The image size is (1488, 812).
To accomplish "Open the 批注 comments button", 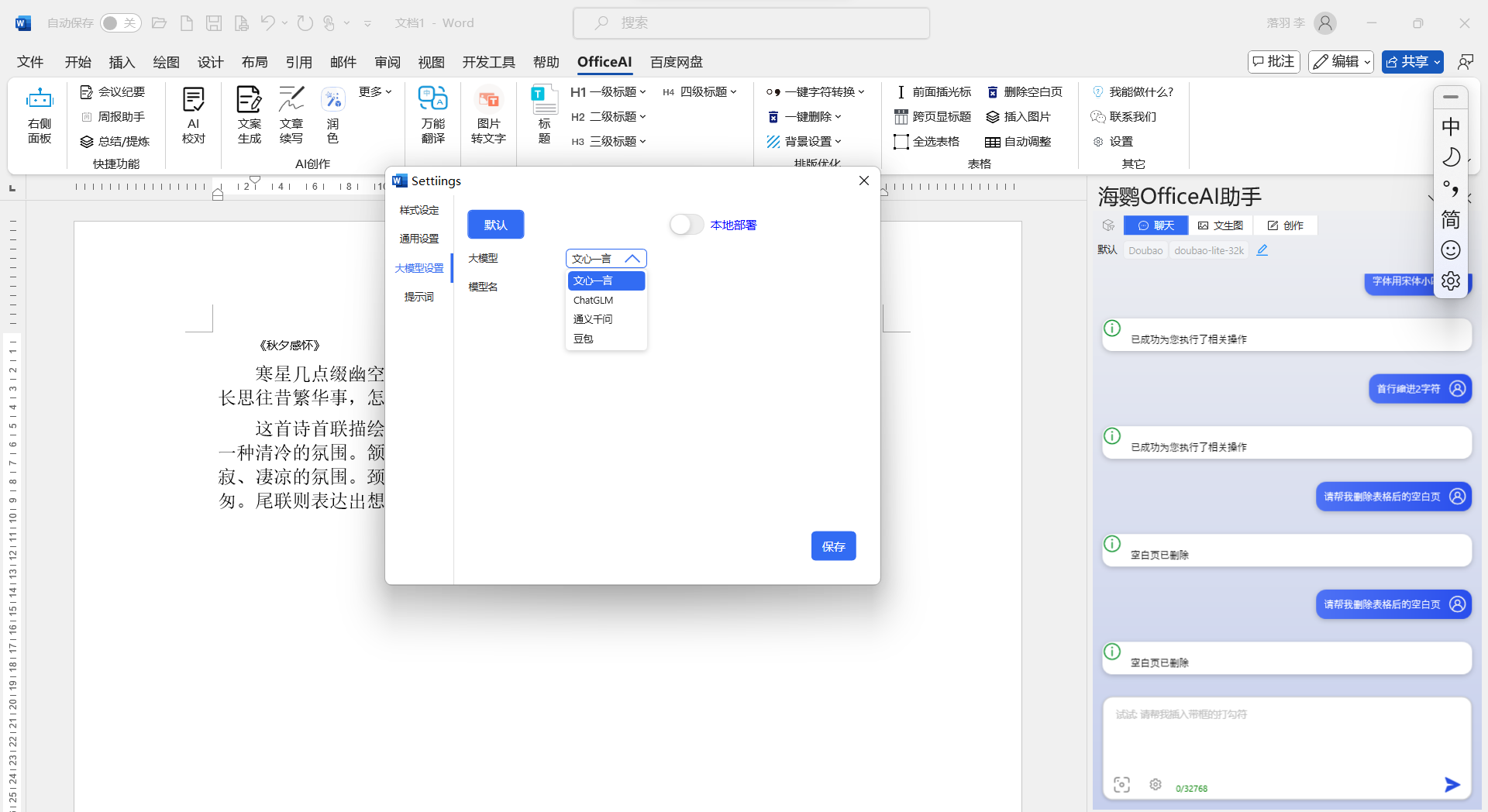I will coord(1274,62).
